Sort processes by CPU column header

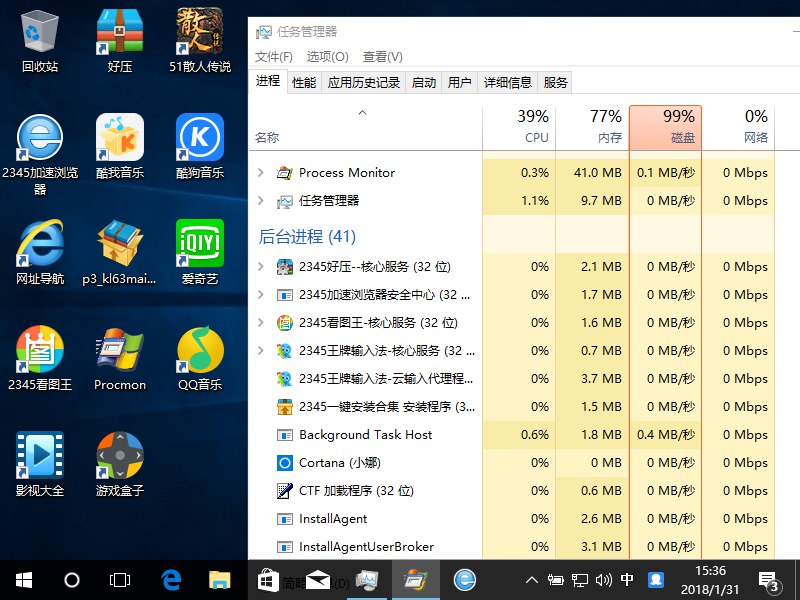coord(519,128)
